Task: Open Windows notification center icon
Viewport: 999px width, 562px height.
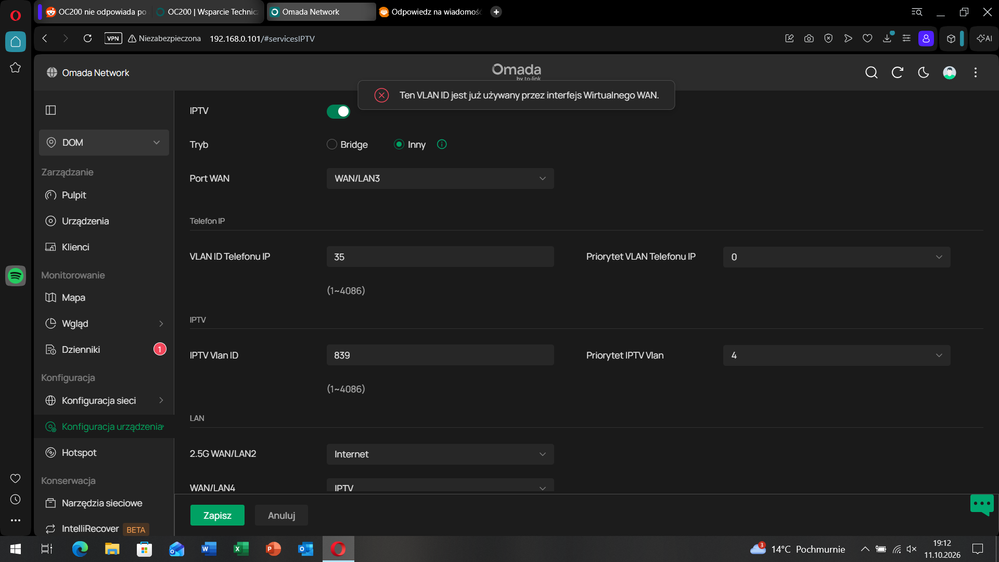Action: (x=977, y=549)
